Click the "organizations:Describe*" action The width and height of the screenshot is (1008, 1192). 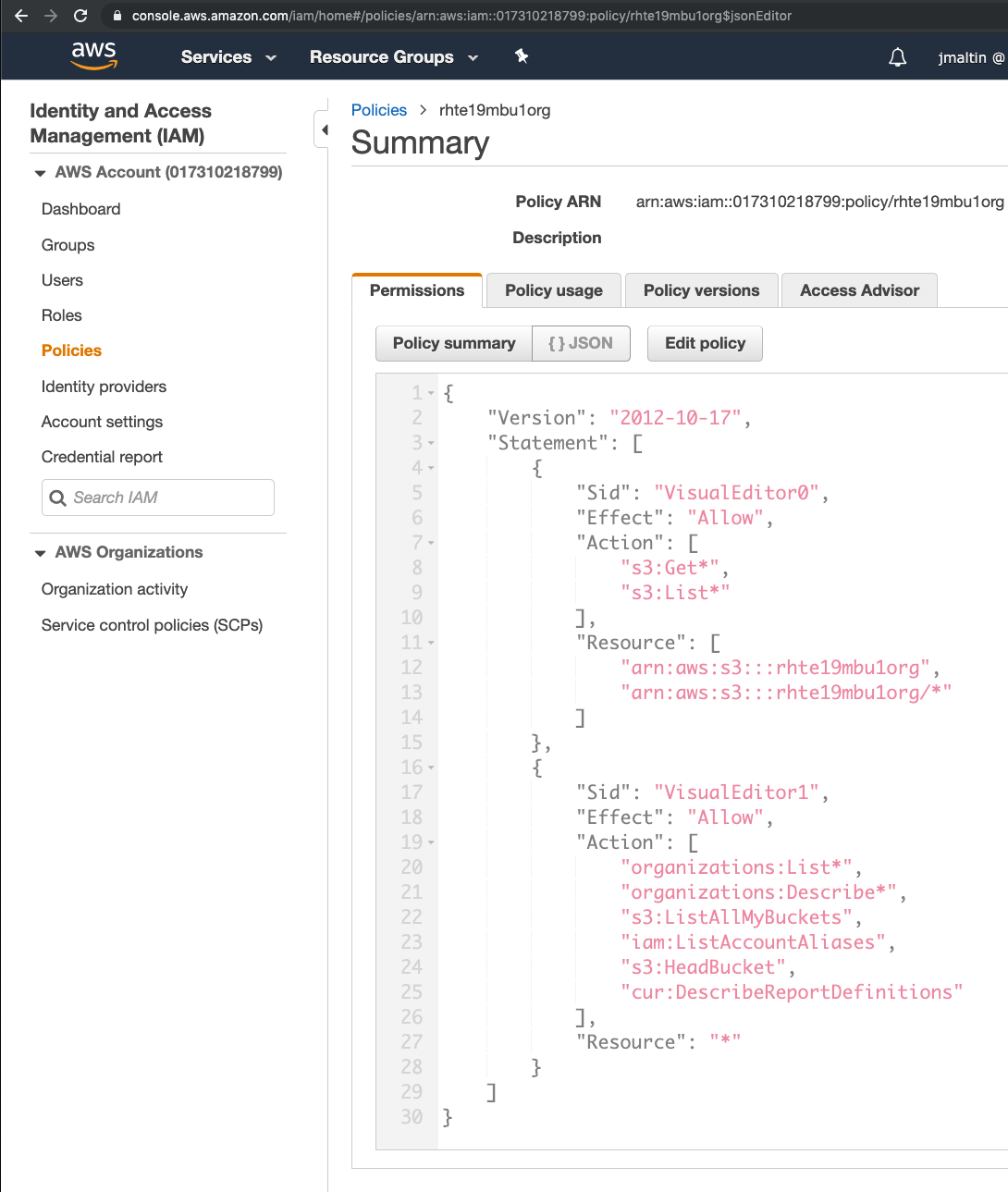point(758,892)
